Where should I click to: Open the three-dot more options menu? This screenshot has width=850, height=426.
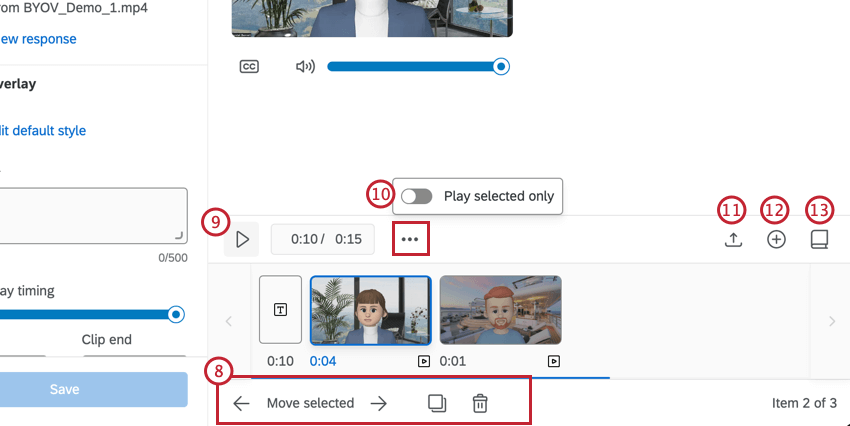pyautogui.click(x=410, y=239)
